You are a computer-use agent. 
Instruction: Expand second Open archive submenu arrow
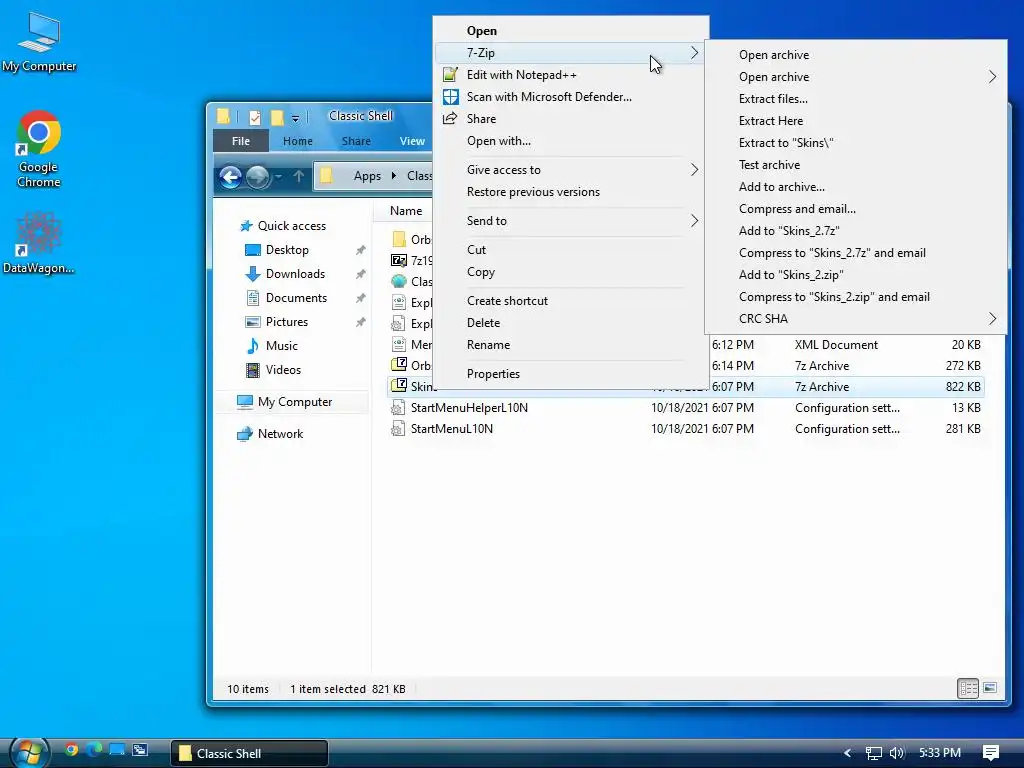pyautogui.click(x=992, y=77)
